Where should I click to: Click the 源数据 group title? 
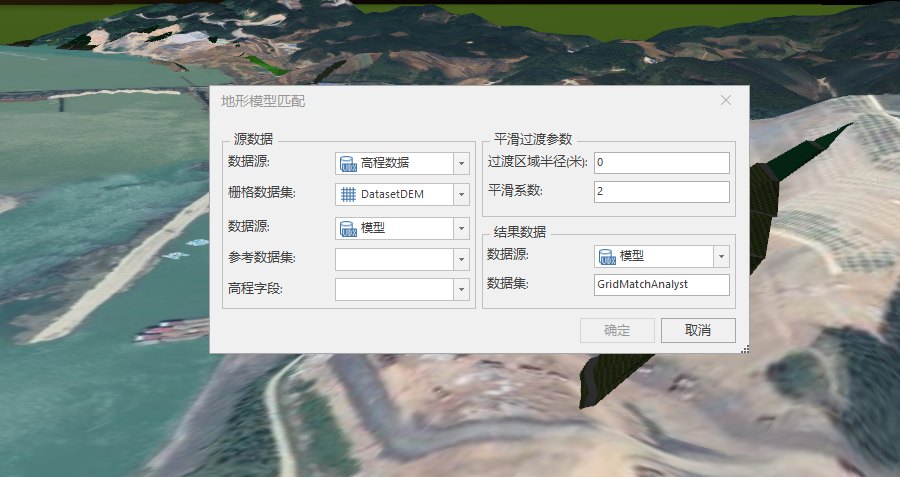253,139
